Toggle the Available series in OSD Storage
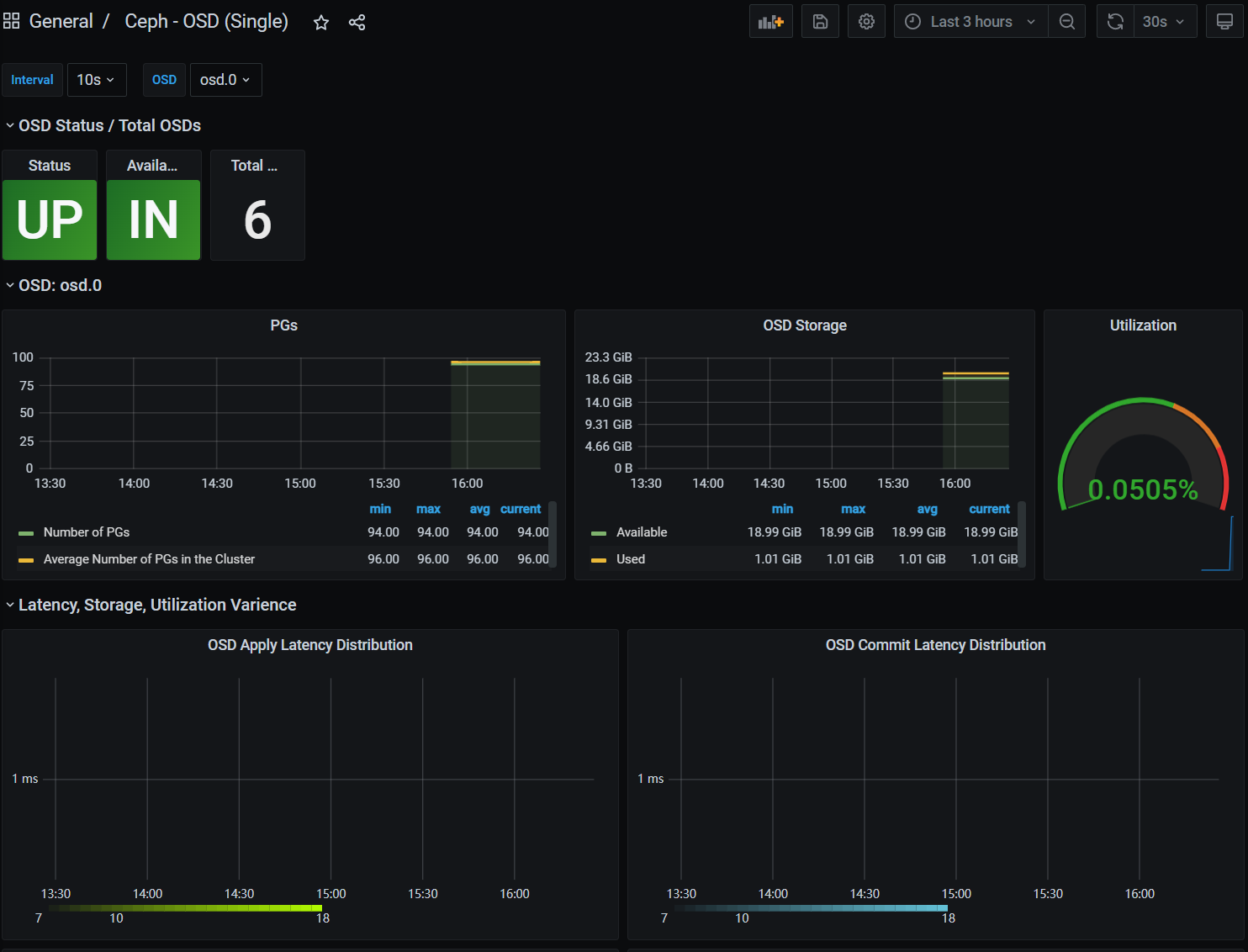The width and height of the screenshot is (1248, 952). coord(642,532)
